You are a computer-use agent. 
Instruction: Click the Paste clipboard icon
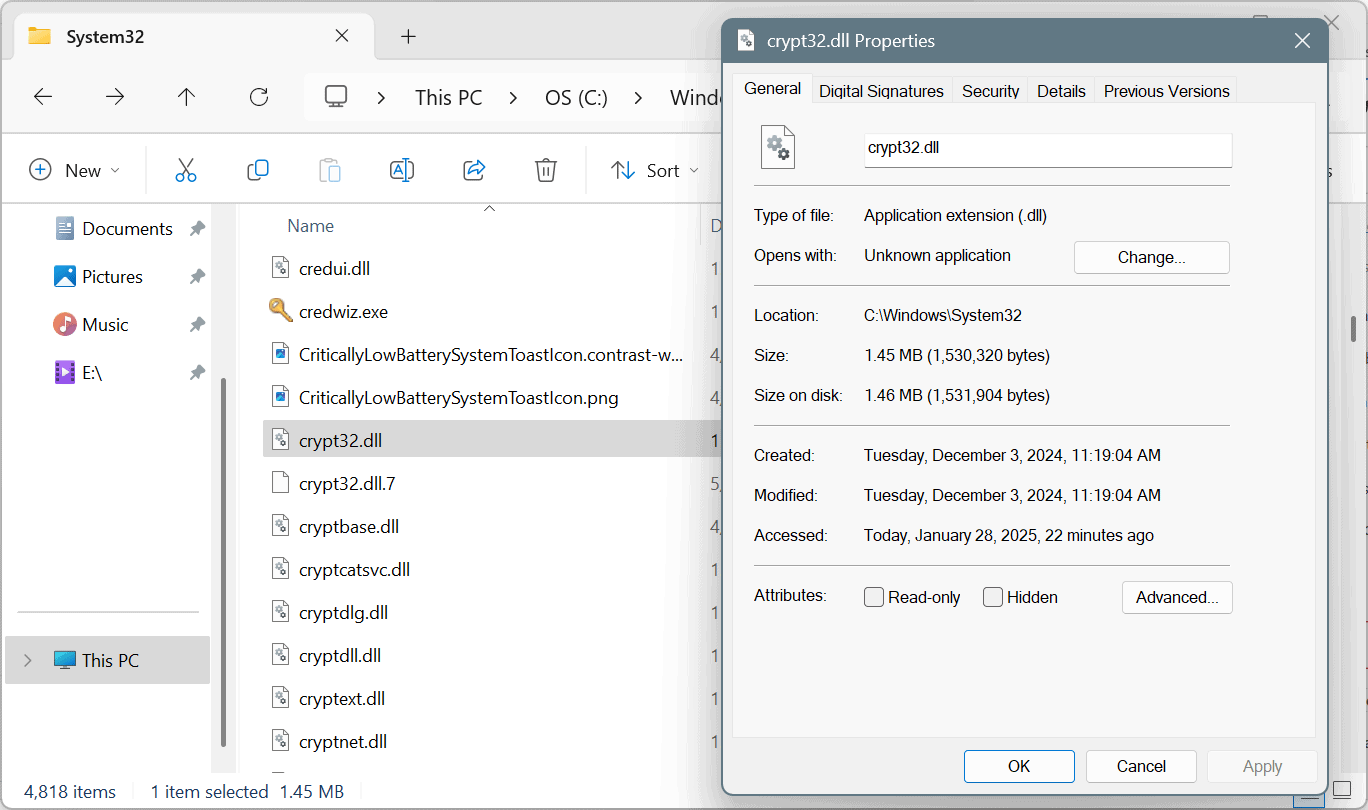tap(330, 170)
